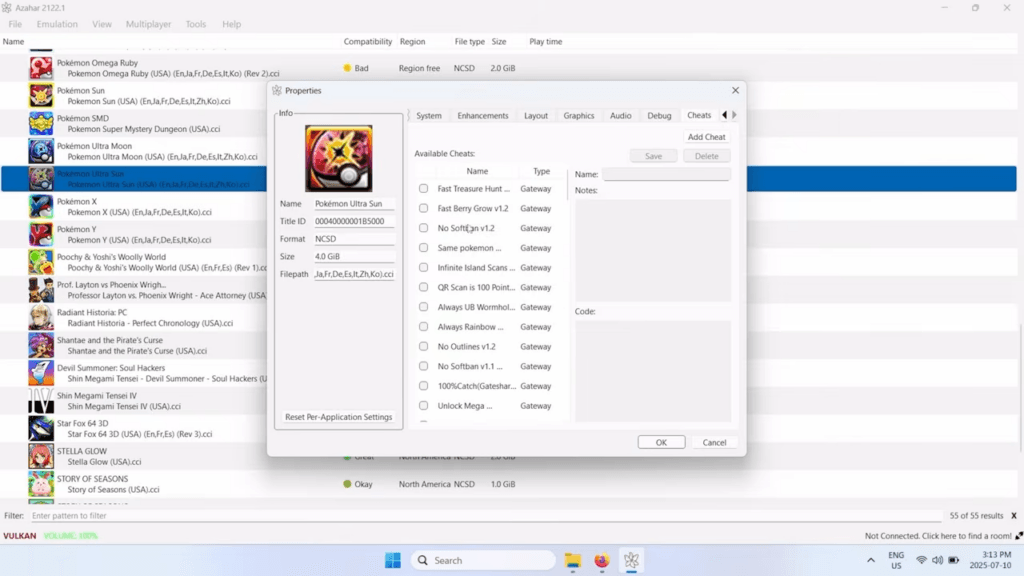The image size is (1024, 576).
Task: Switch to the Audio tab
Action: tap(620, 116)
